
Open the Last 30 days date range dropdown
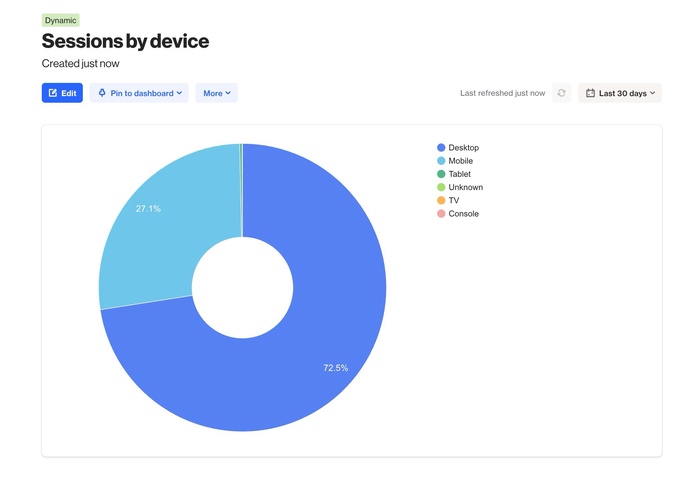tap(620, 93)
